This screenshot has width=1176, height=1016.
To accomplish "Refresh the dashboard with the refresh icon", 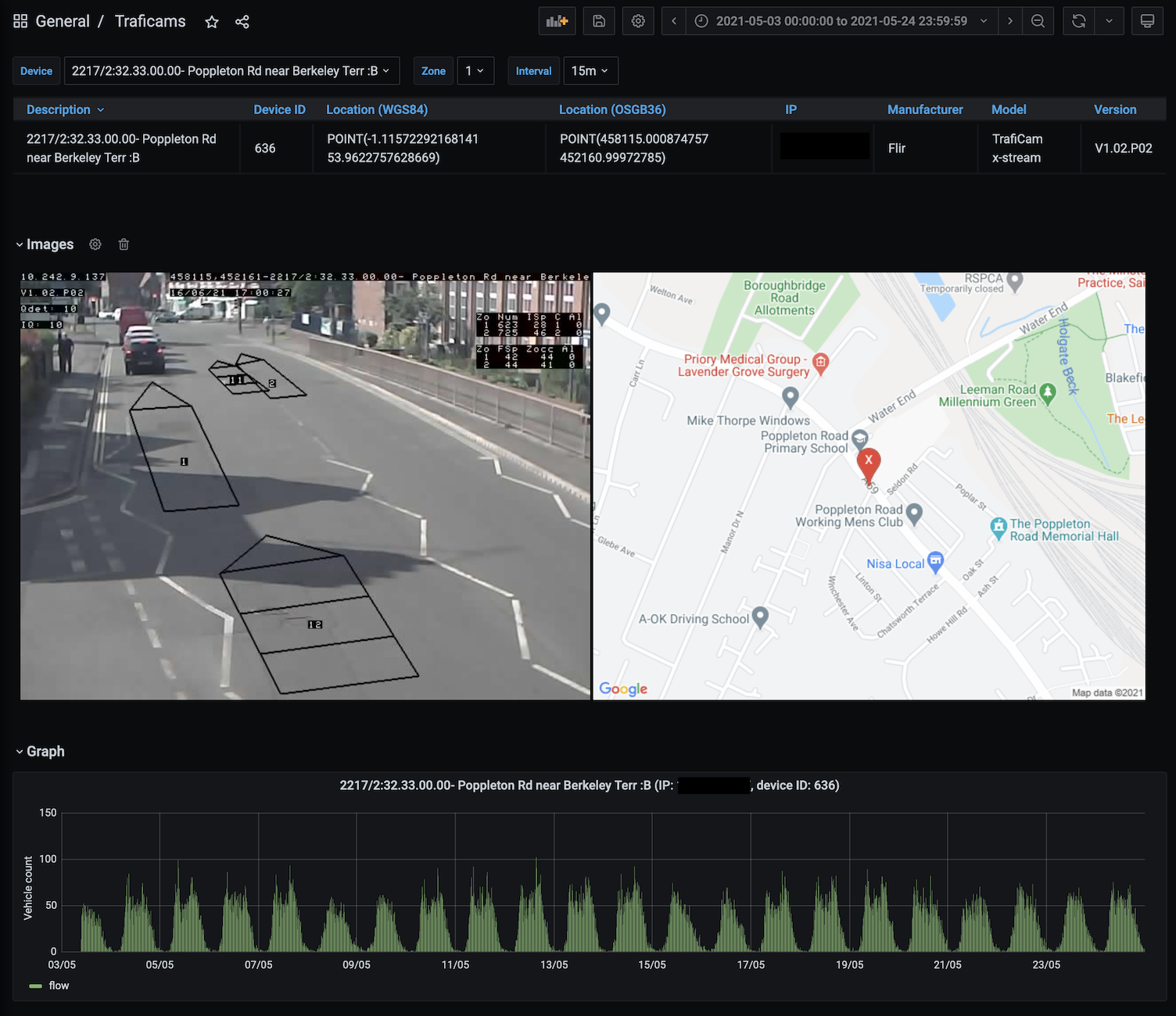I will pyautogui.click(x=1078, y=21).
